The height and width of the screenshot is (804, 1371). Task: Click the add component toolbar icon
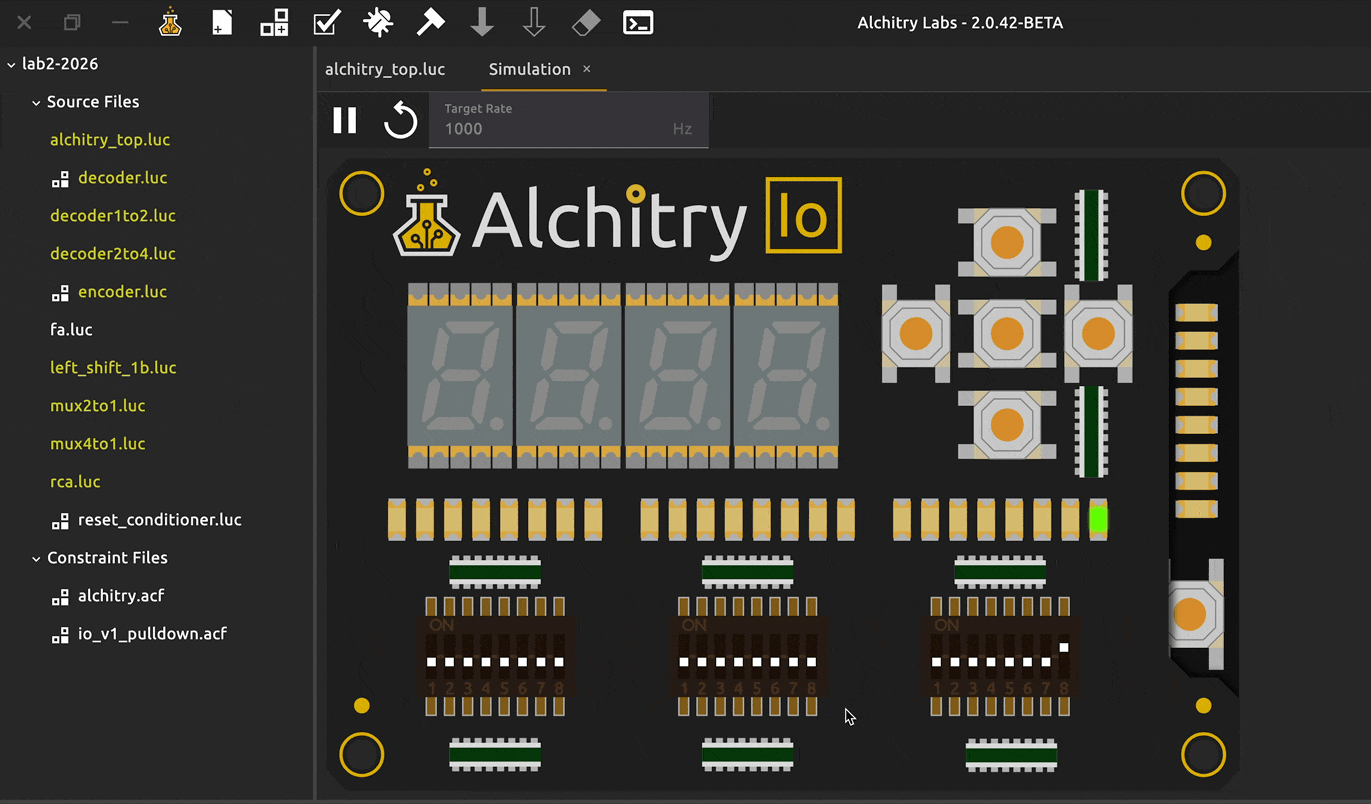click(274, 22)
